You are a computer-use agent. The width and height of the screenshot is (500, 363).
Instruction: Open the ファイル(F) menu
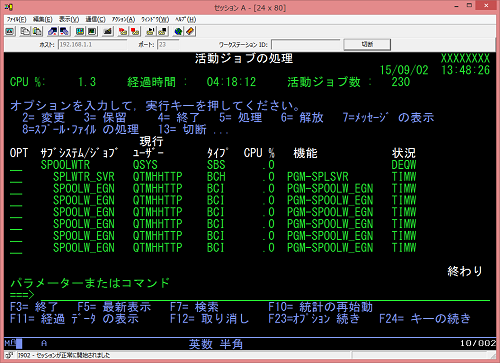click(16, 19)
